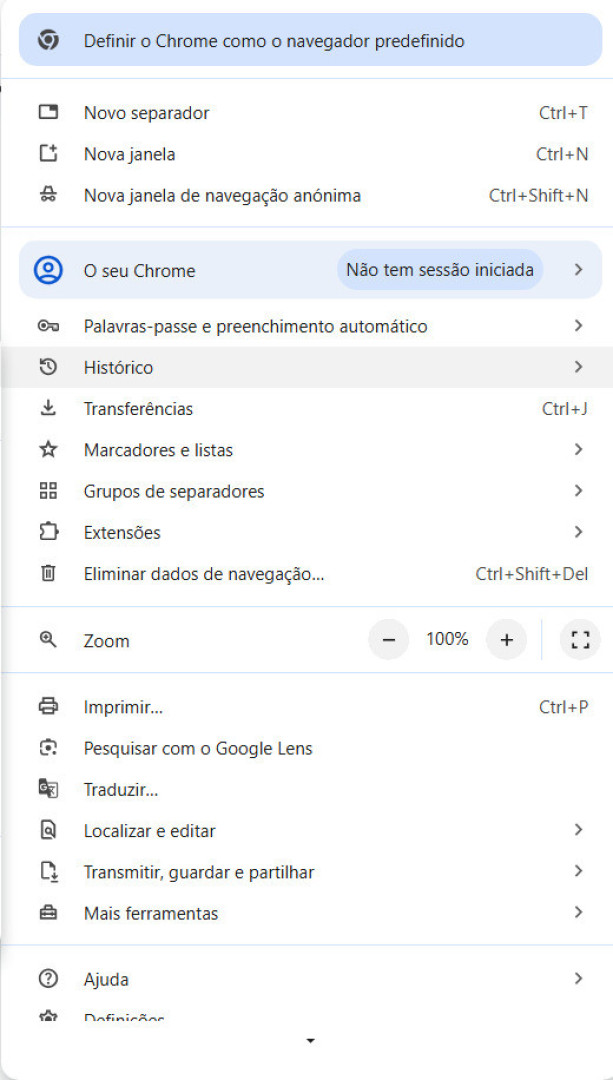Screen dimensions: 613x1080
Task: Click the download arrow icon for Transferências
Action: (x=48, y=408)
